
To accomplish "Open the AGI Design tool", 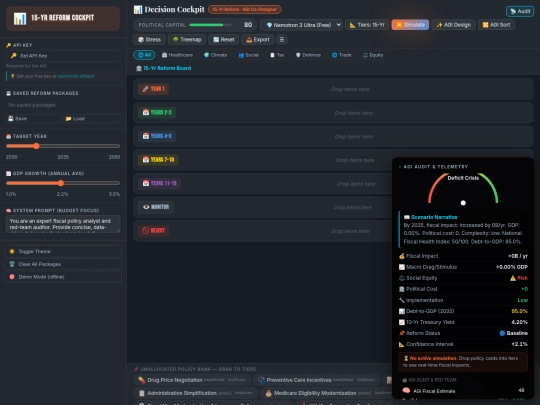I will [x=453, y=25].
